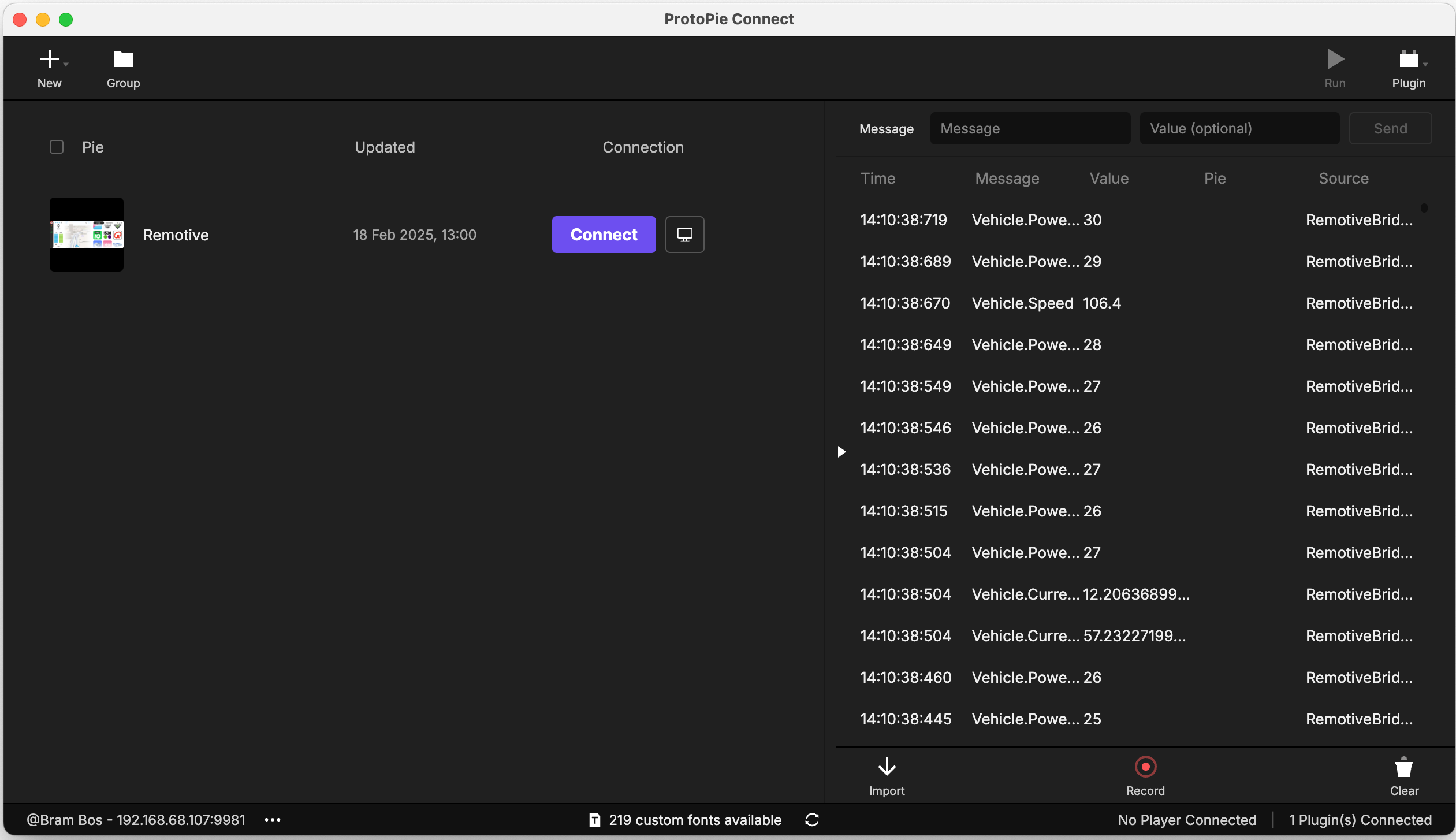Click the Source column header in log

point(1343,179)
